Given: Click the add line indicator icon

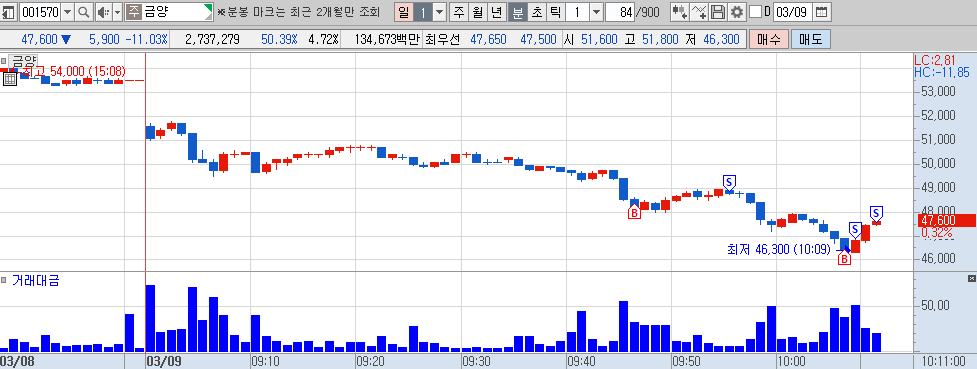Looking at the screenshot, I should [x=699, y=11].
